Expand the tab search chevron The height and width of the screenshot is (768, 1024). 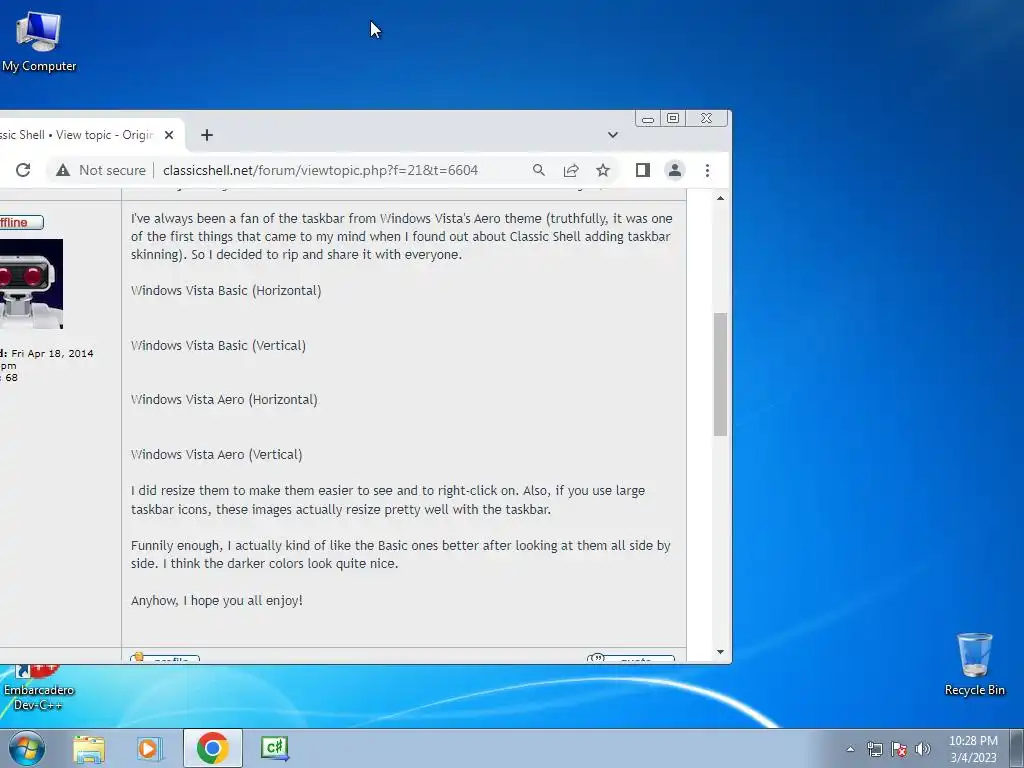(613, 135)
